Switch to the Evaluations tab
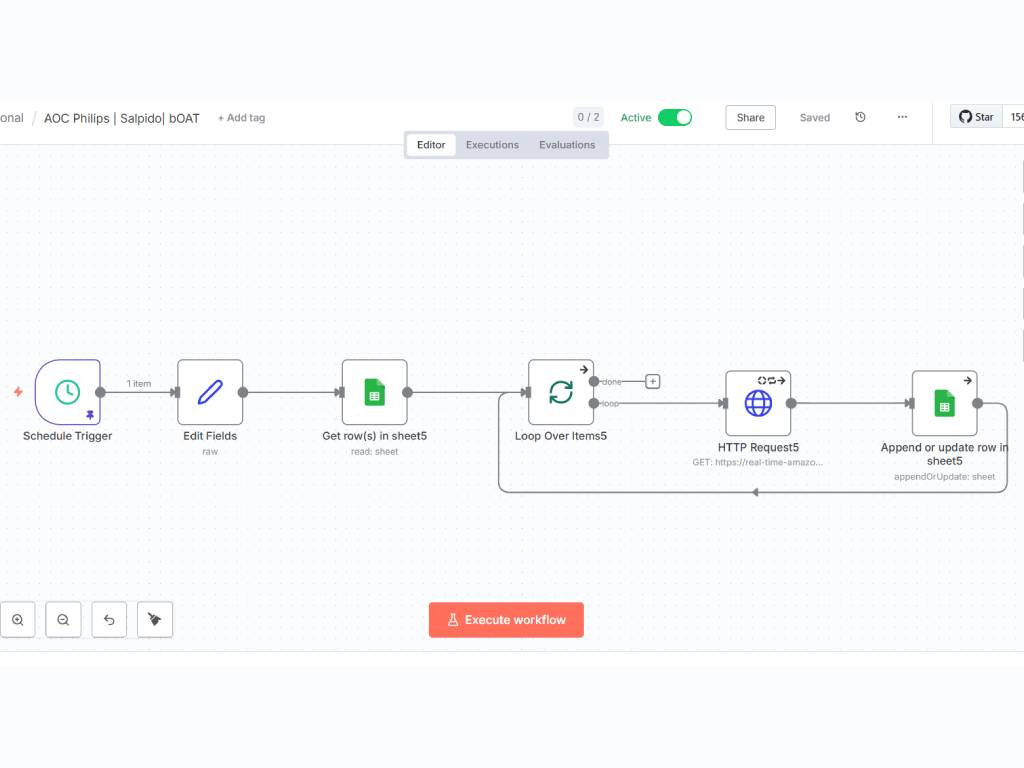Image resolution: width=1024 pixels, height=768 pixels. tap(567, 145)
